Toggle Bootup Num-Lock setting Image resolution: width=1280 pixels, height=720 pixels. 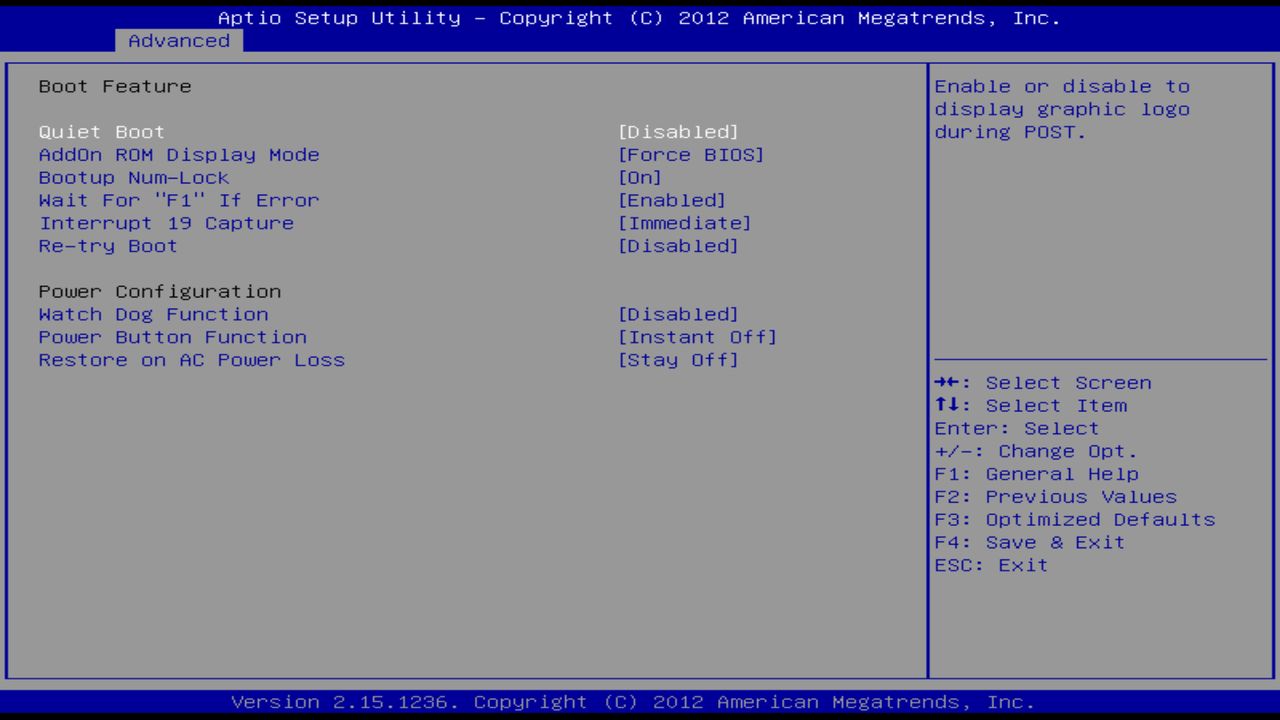[133, 177]
